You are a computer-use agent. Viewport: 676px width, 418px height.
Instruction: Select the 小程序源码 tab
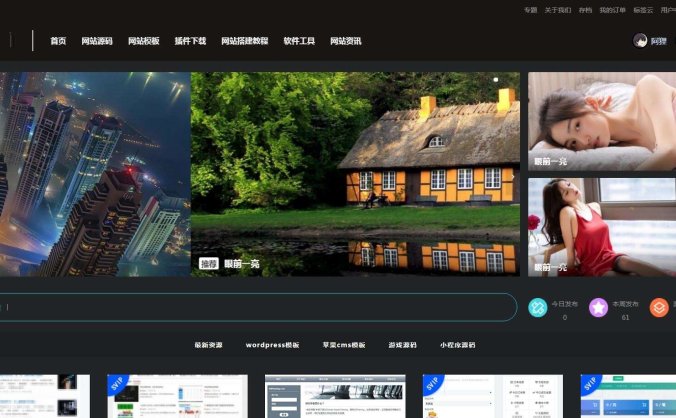click(457, 345)
